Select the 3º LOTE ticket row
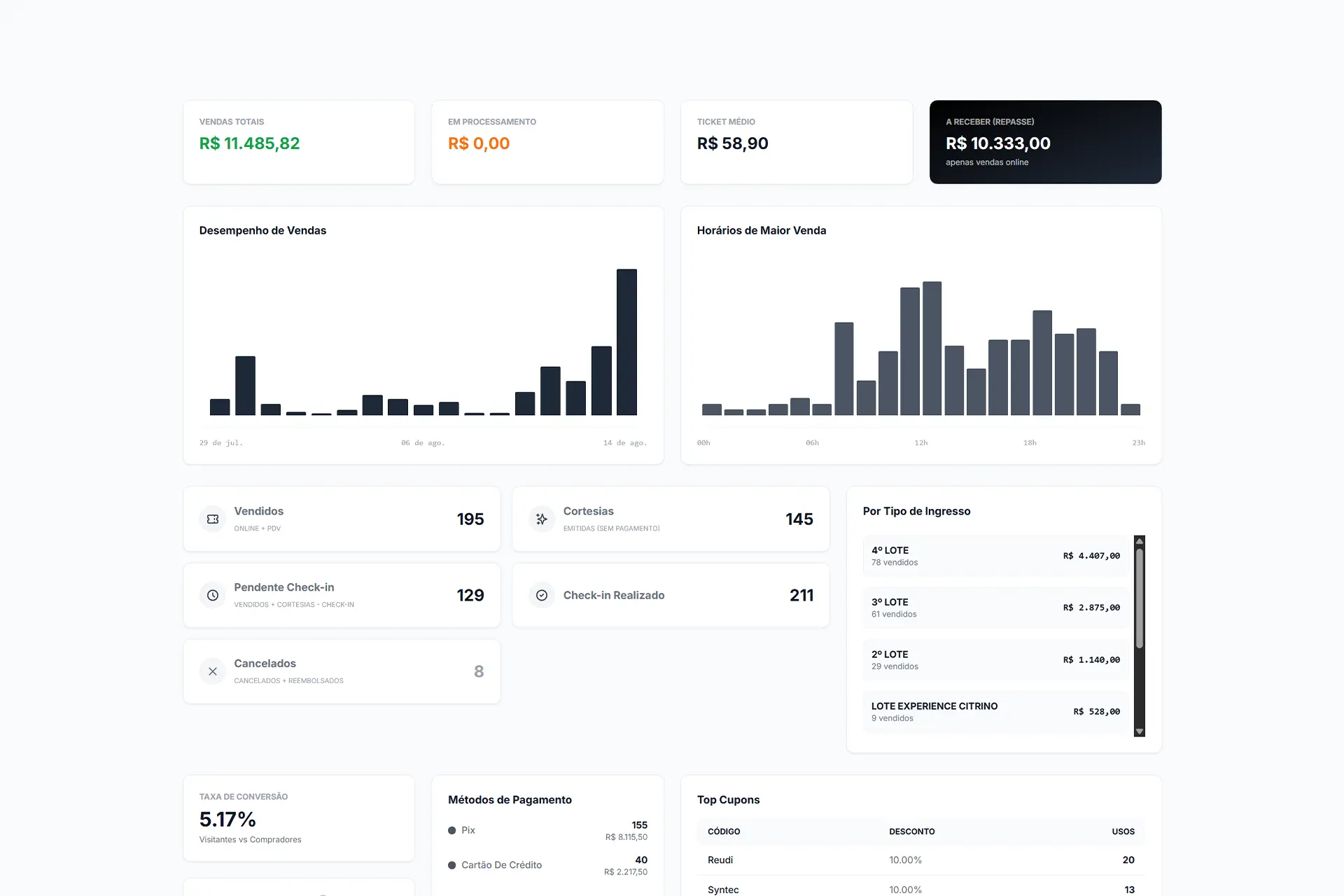This screenshot has width=1344, height=896. [995, 608]
